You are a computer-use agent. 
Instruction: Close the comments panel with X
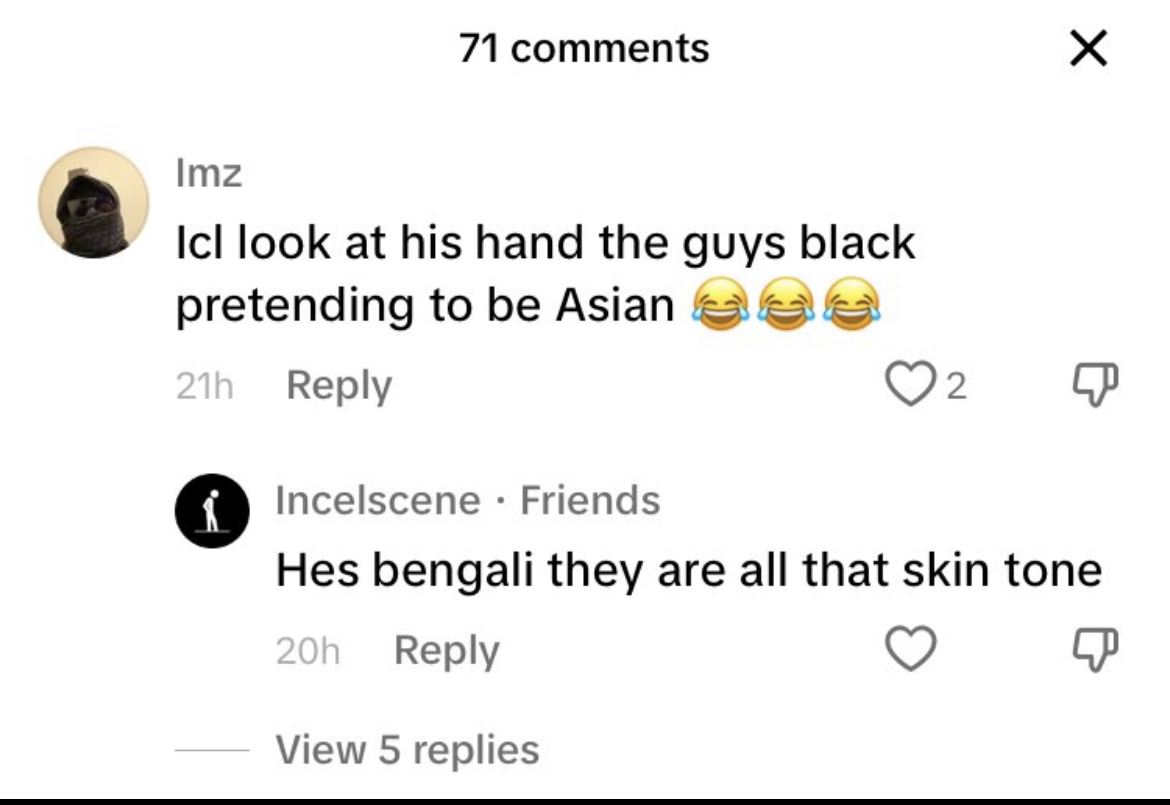(x=1089, y=48)
